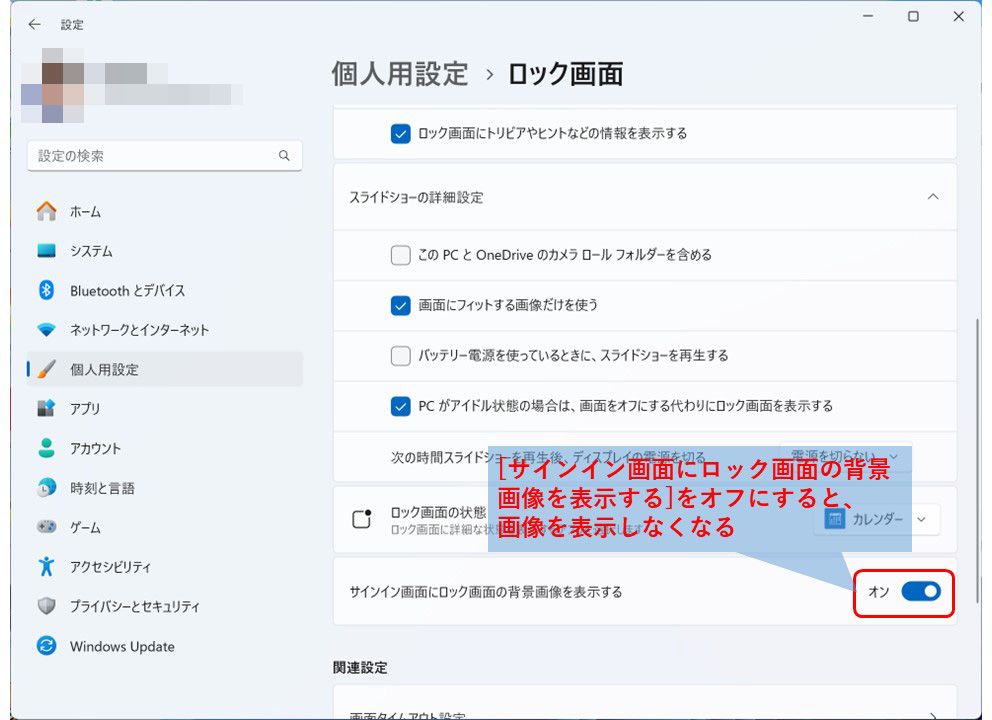The width and height of the screenshot is (992, 720).
Task: Go to 時刻と言語
Action: pyautogui.click(x=164, y=488)
